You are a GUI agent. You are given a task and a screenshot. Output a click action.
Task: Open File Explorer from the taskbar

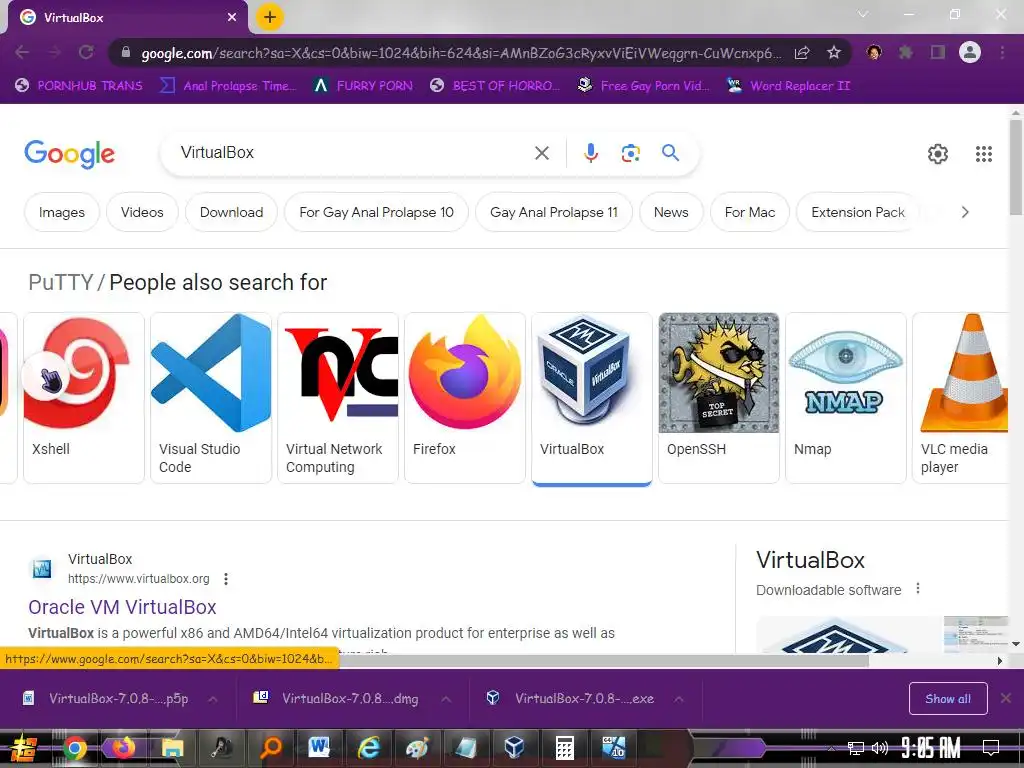pos(173,748)
